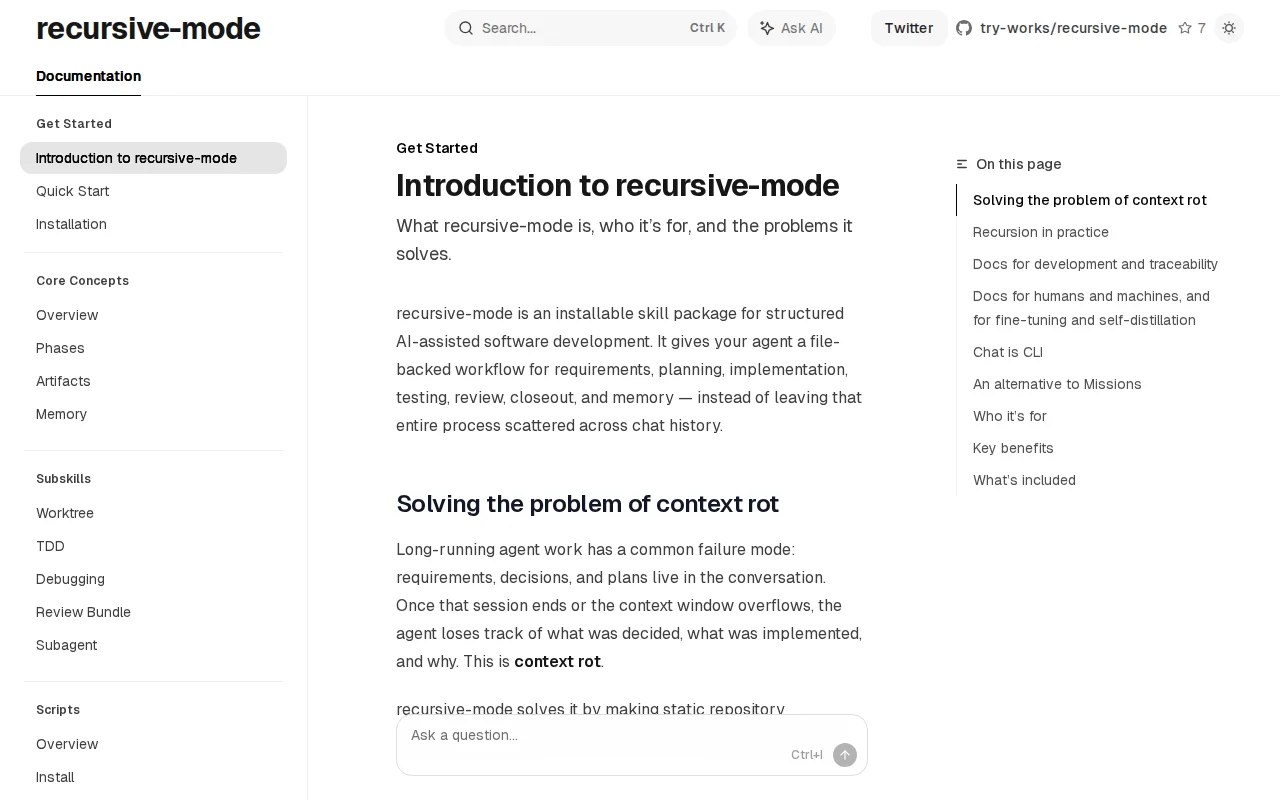The width and height of the screenshot is (1280, 800).
Task: Click the GitHub logo icon
Action: click(x=964, y=28)
